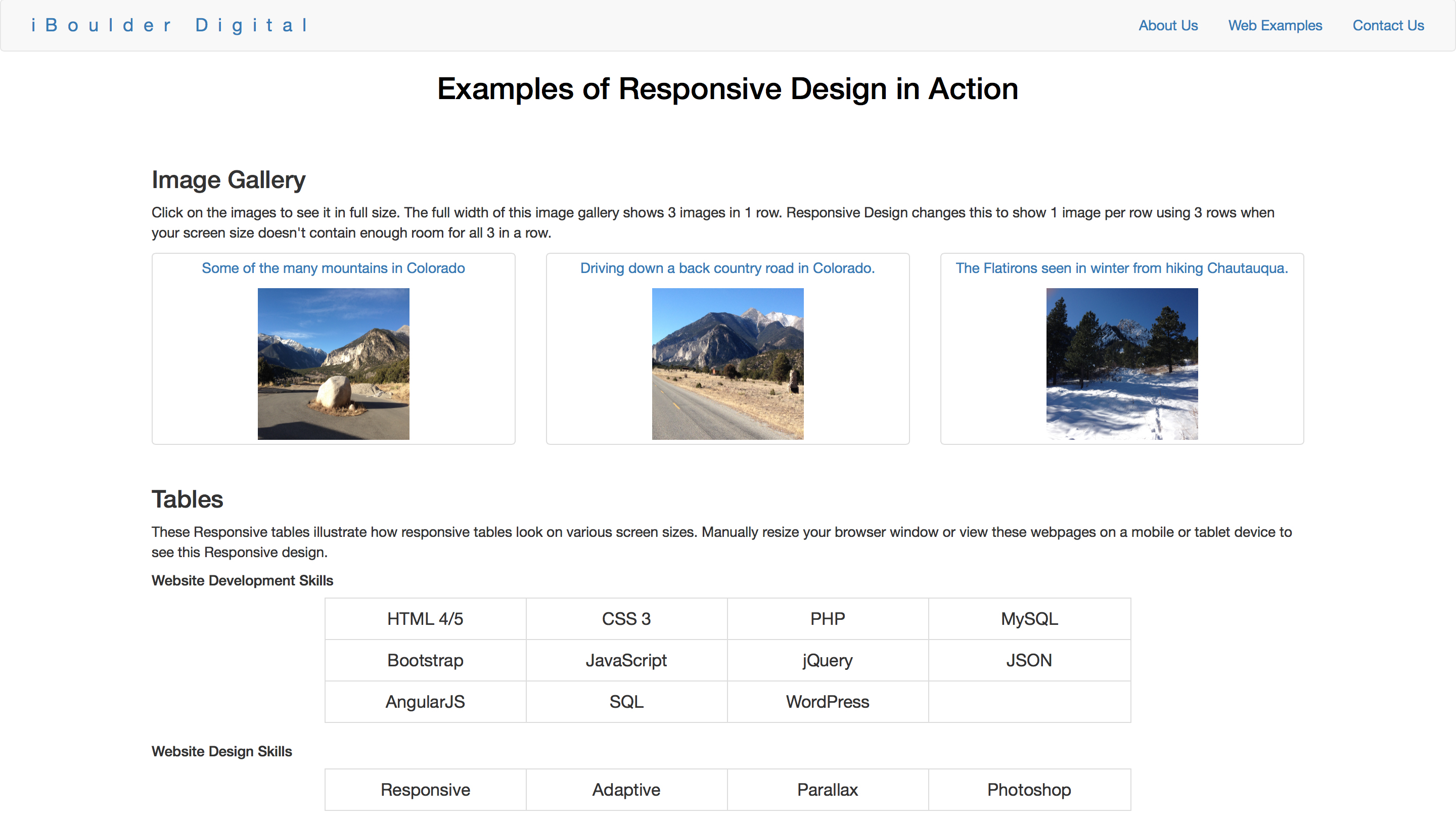This screenshot has height=819, width=1456.
Task: Click the Photoshop cell in design skills
Action: [1029, 790]
